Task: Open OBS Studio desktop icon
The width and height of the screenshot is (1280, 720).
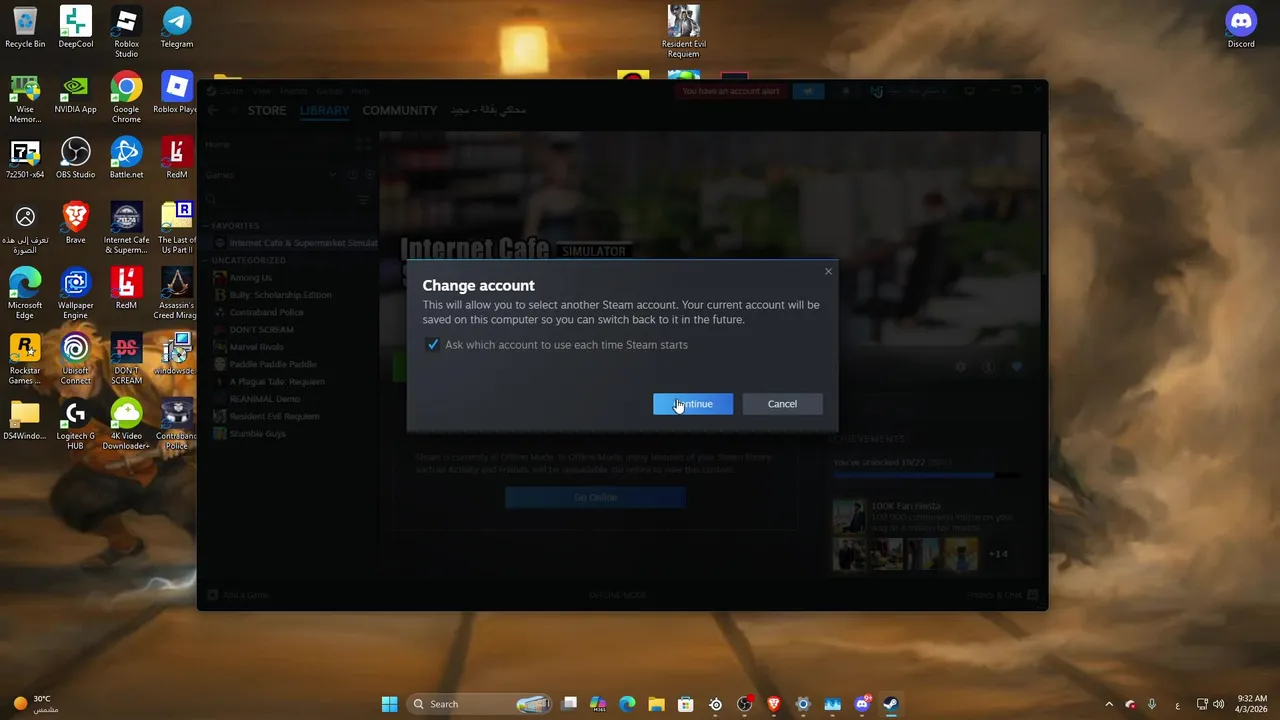Action: pos(76,158)
